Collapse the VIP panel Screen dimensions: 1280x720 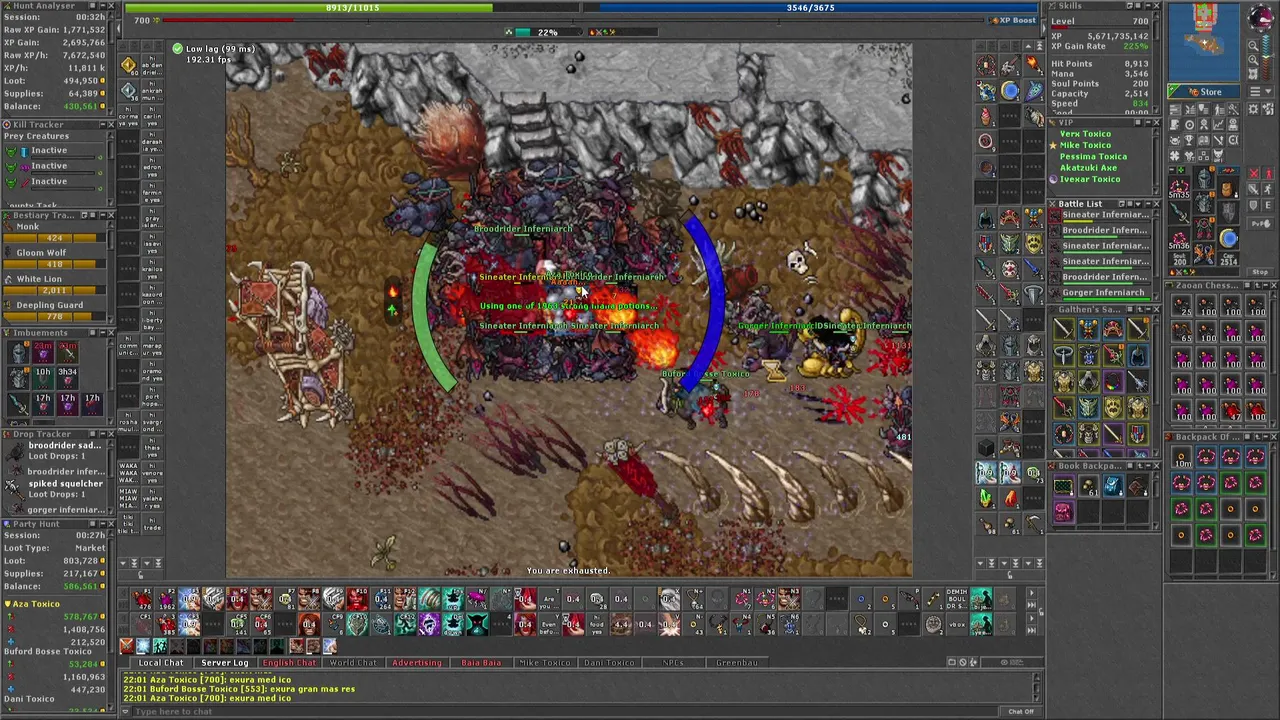click(x=1148, y=122)
